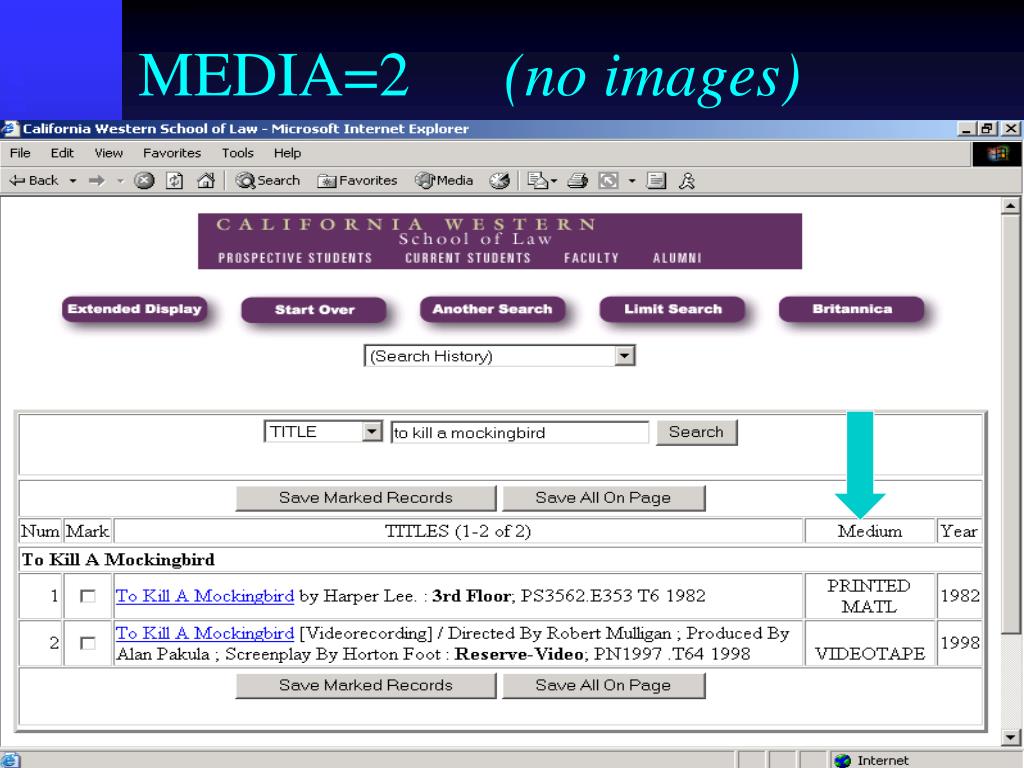1024x768 pixels.
Task: Click the vertical scrollbar down arrow
Action: (1010, 737)
